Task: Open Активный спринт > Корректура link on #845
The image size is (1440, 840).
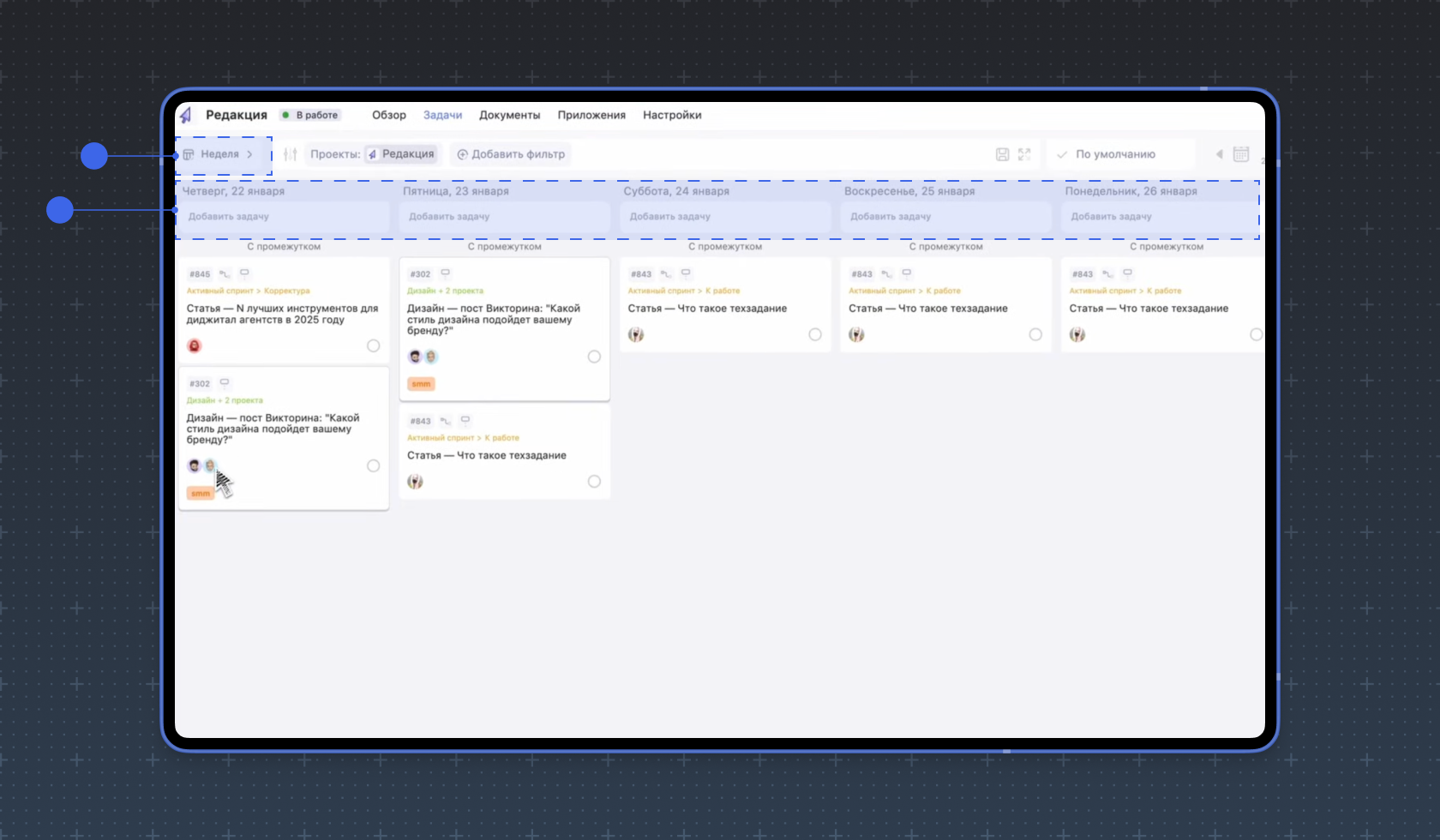Action: coord(249,291)
